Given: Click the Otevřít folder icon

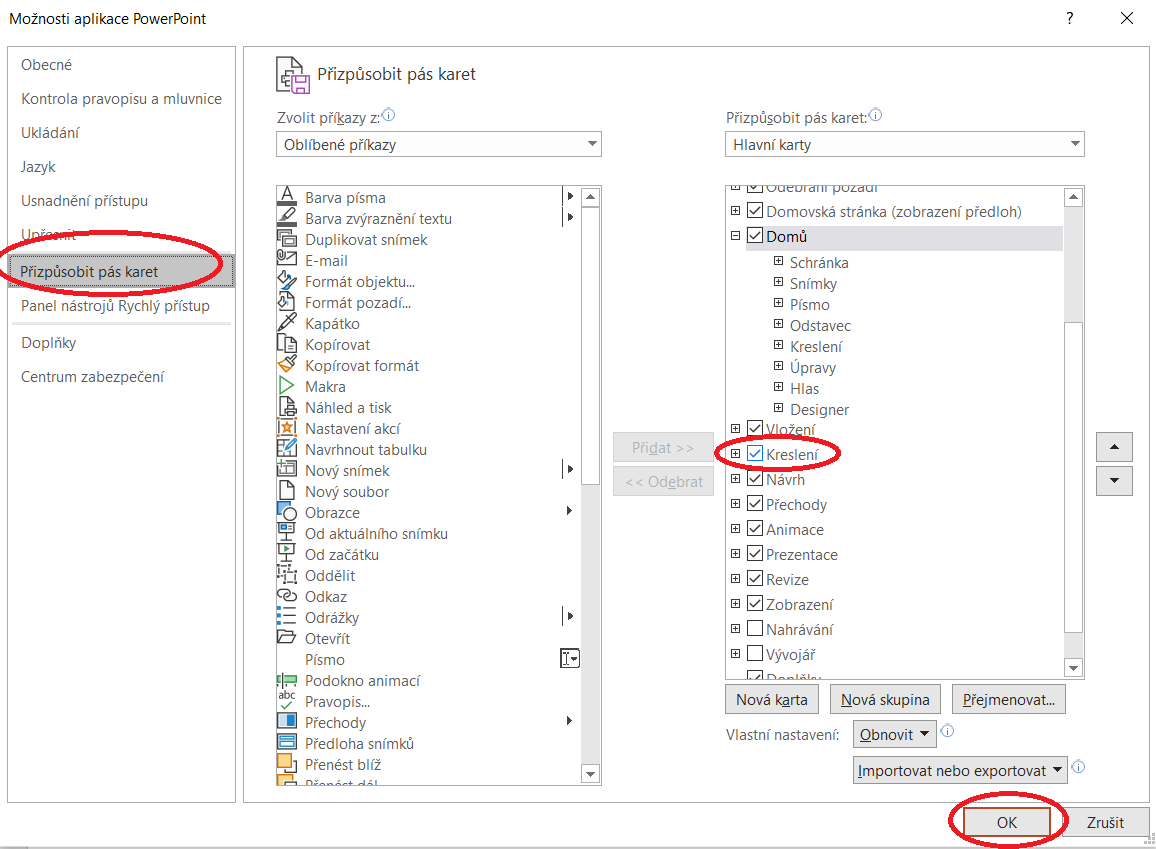Looking at the screenshot, I should click(x=286, y=637).
